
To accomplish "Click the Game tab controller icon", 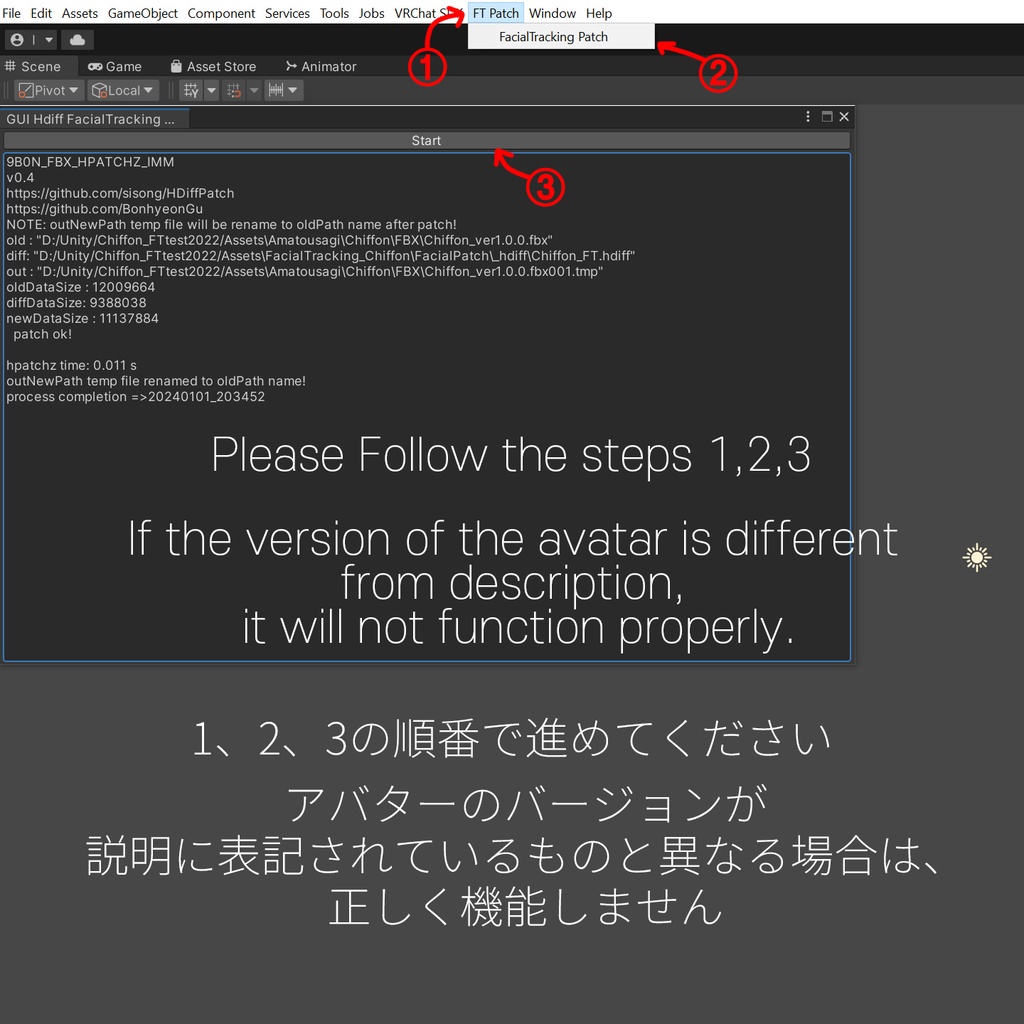I will tap(95, 66).
